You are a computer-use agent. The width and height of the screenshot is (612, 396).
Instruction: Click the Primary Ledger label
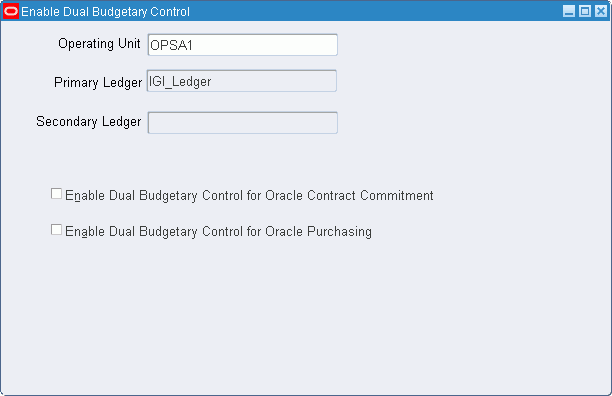pyautogui.click(x=98, y=83)
